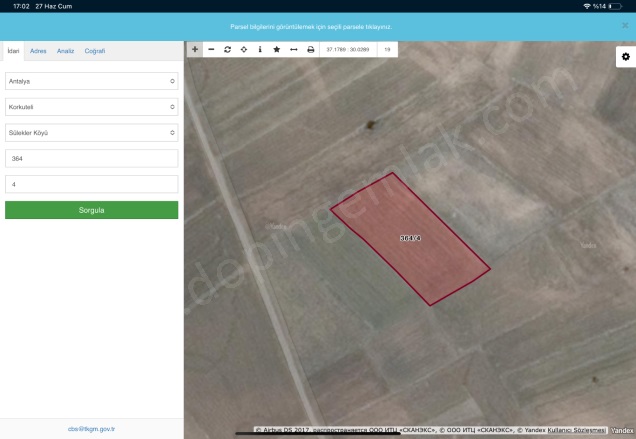Screen dimensions: 636x439
Task: Select the measure distance arrow icon
Action: pos(293,49)
